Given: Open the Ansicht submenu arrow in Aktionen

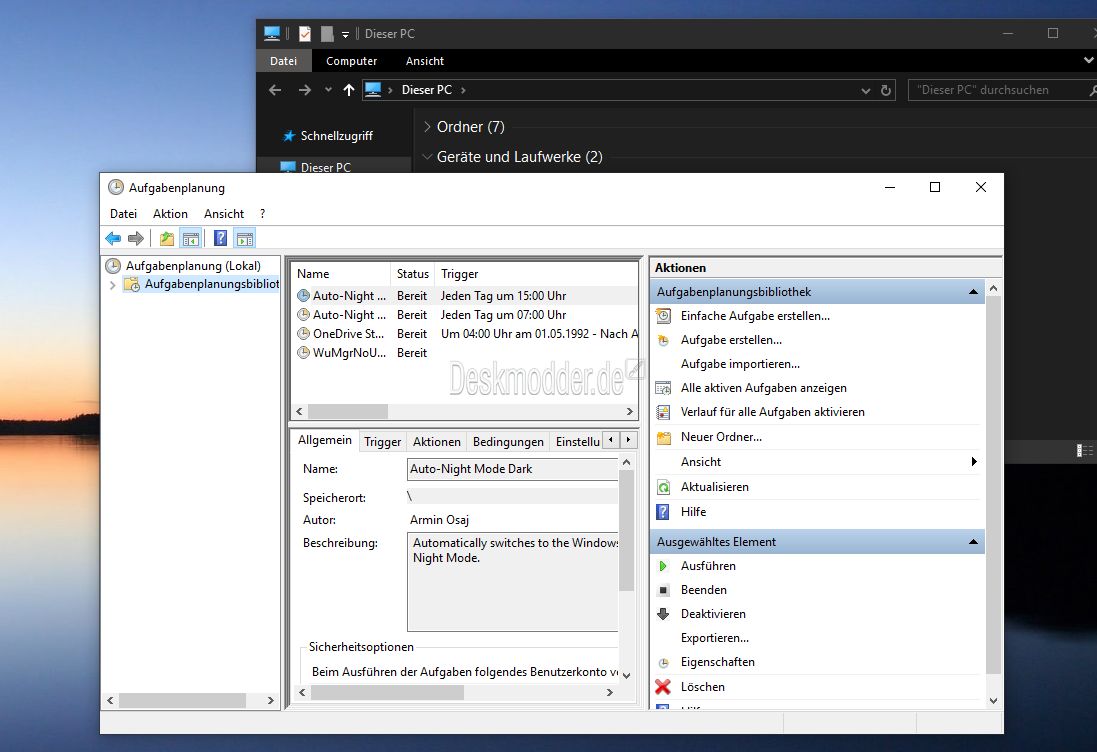Looking at the screenshot, I should click(973, 462).
